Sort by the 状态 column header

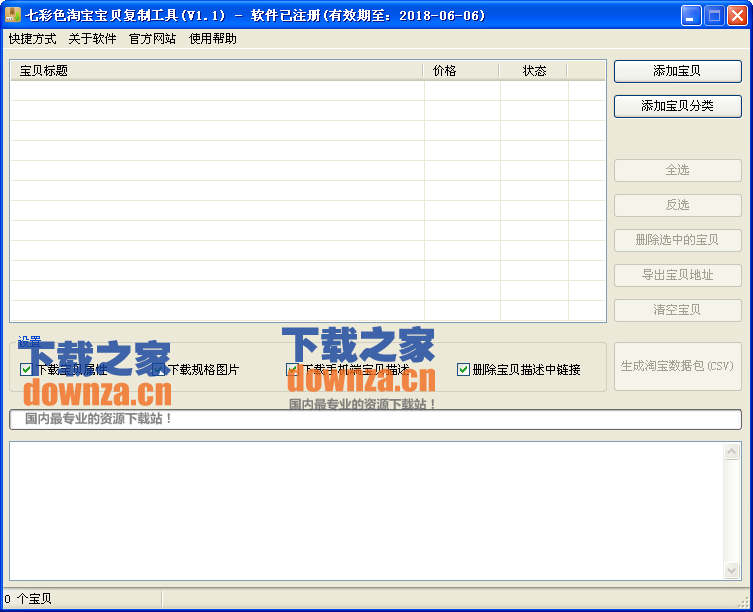click(x=533, y=71)
